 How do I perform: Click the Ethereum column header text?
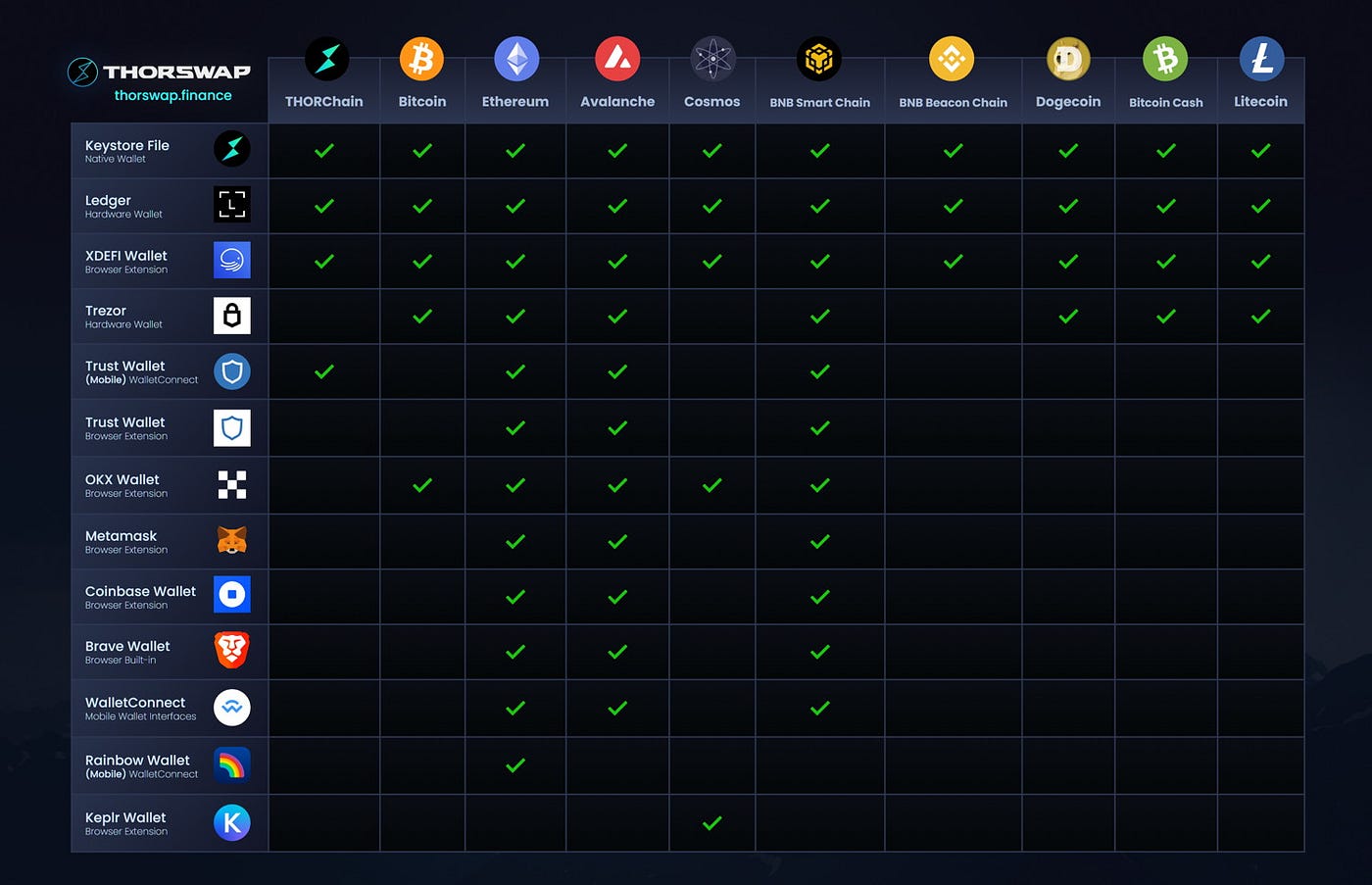coord(515,101)
